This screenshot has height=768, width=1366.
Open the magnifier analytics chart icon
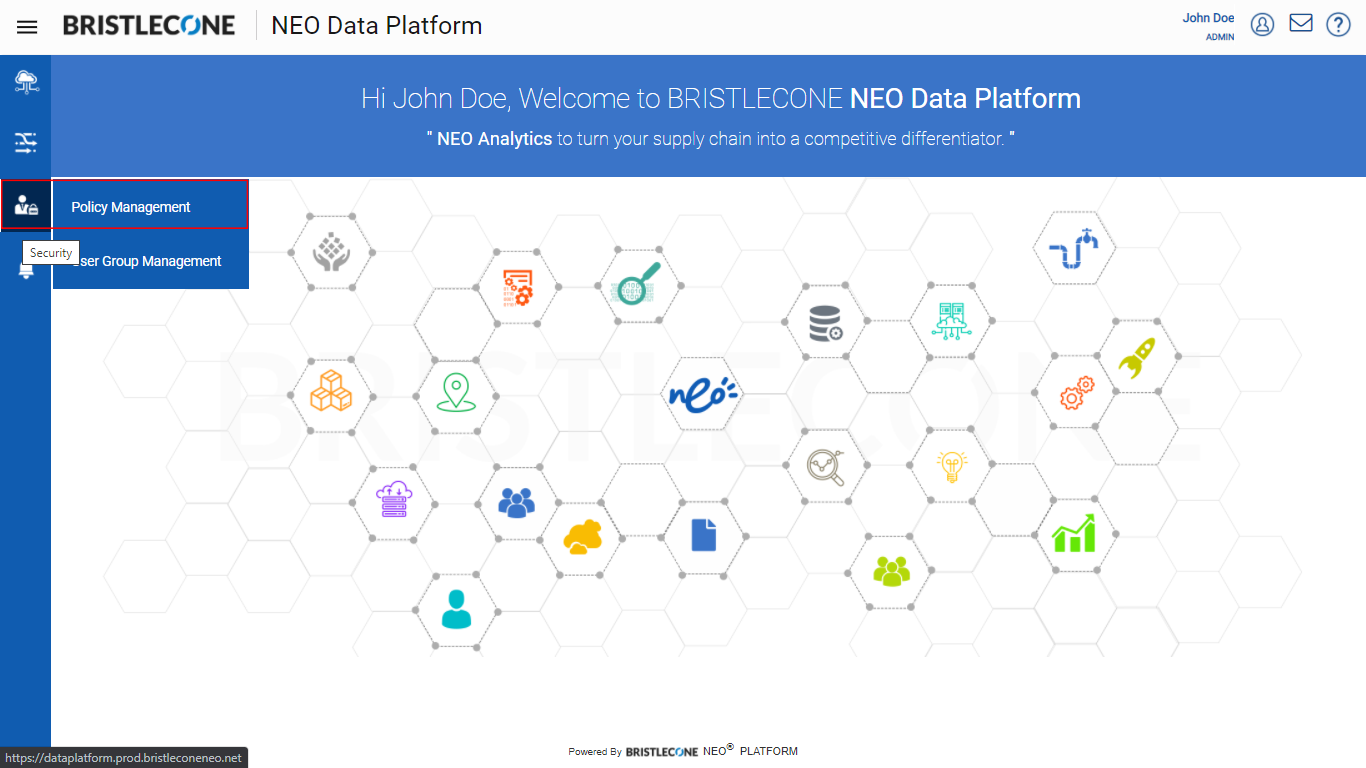[x=826, y=467]
